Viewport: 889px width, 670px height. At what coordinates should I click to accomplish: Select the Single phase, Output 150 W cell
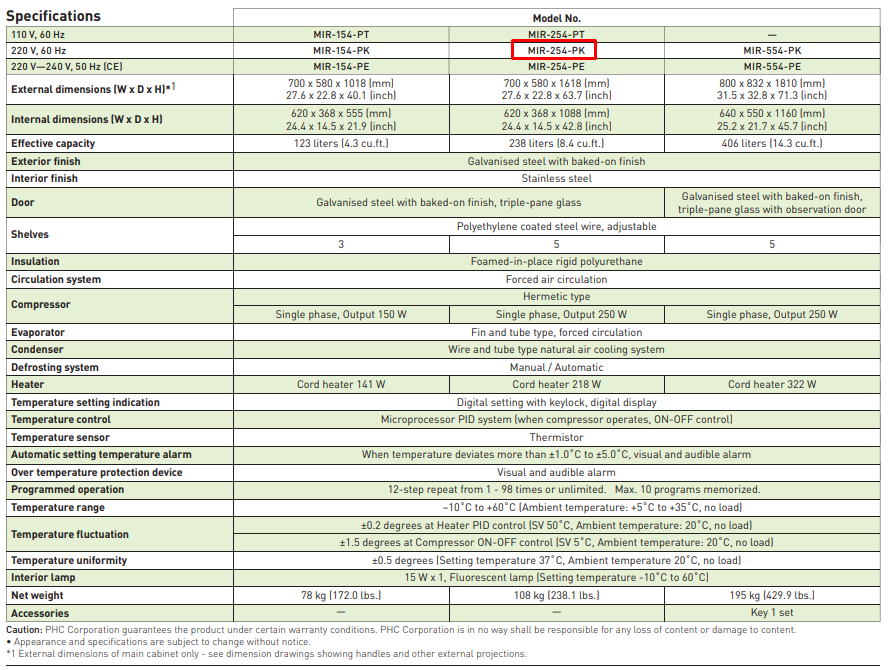coord(341,315)
